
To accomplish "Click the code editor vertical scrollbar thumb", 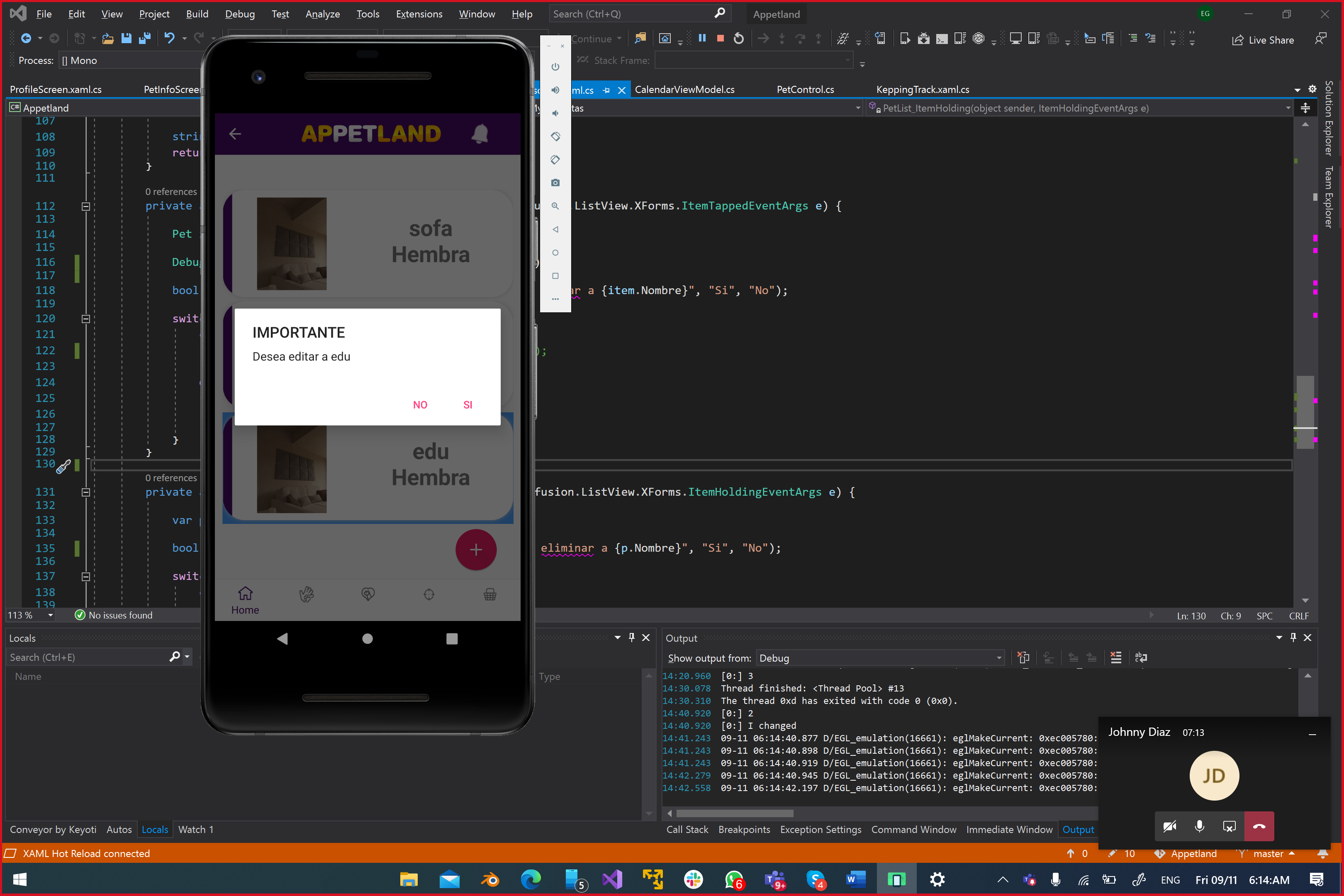I will [x=1305, y=412].
